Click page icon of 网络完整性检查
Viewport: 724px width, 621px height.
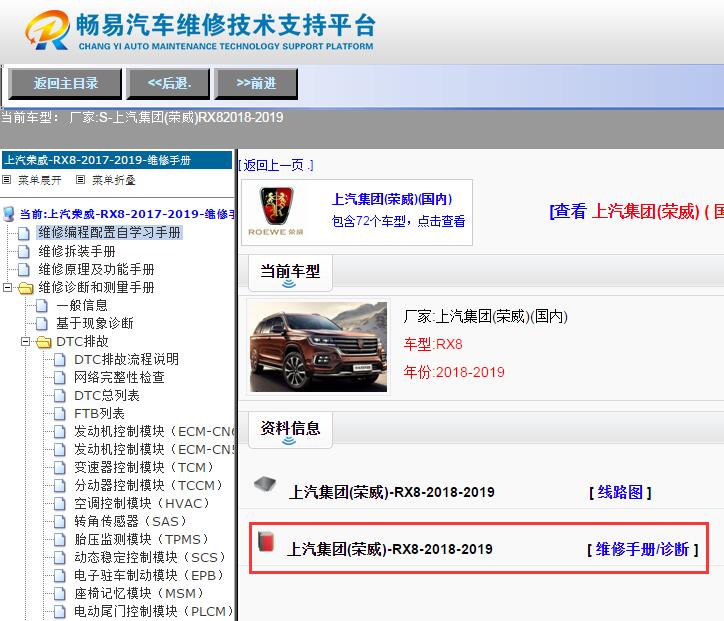60,378
